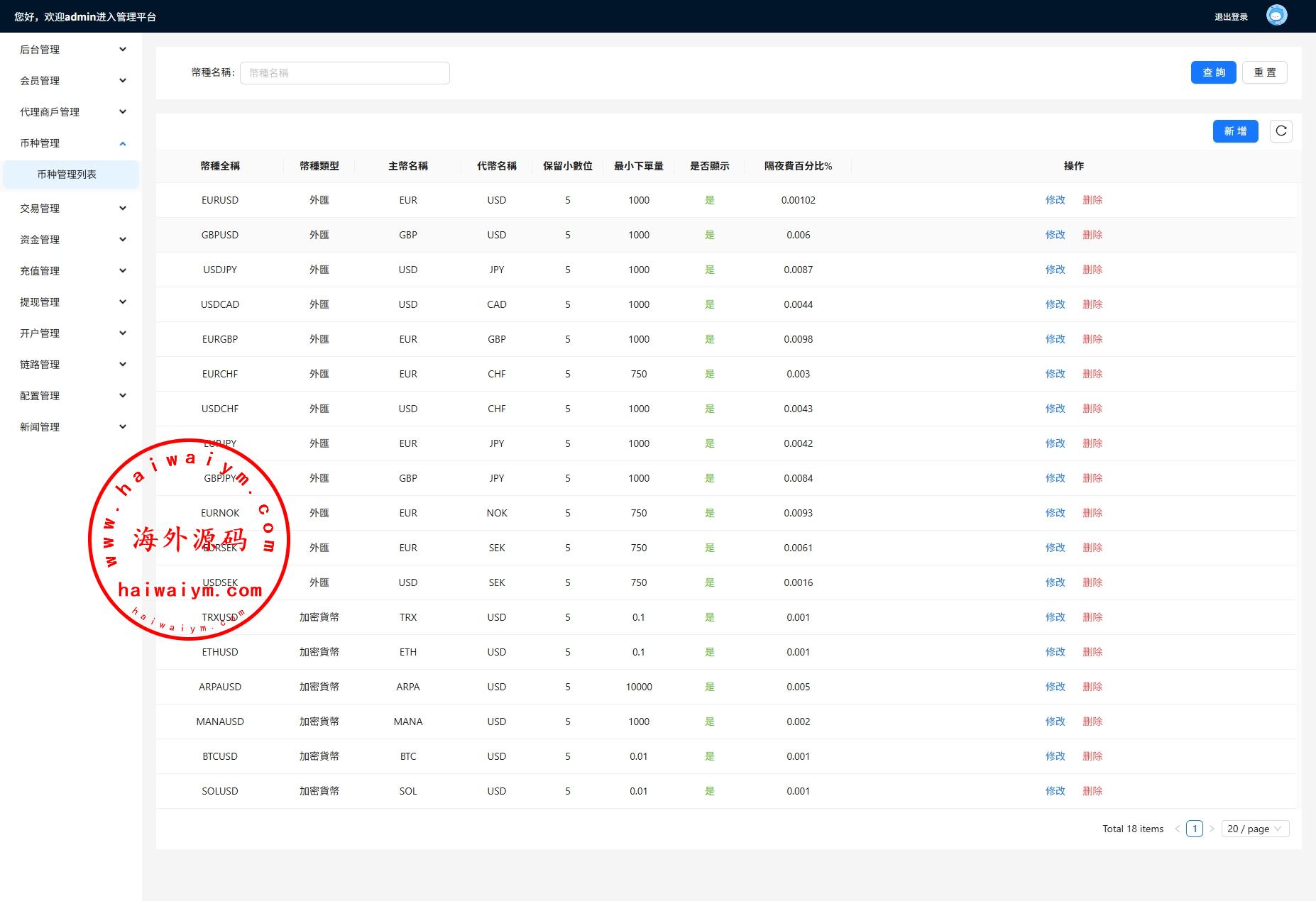Select page 1 in pagination
Viewport: 1316px width, 901px height.
1195,829
